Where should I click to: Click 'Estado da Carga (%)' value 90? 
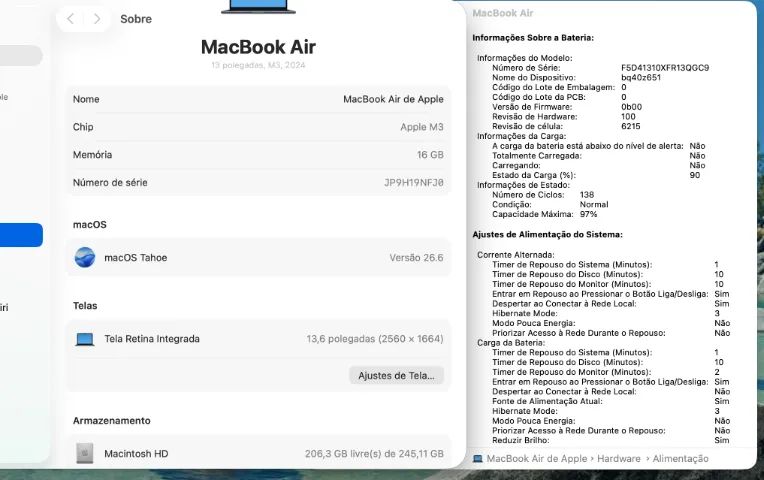pos(695,175)
